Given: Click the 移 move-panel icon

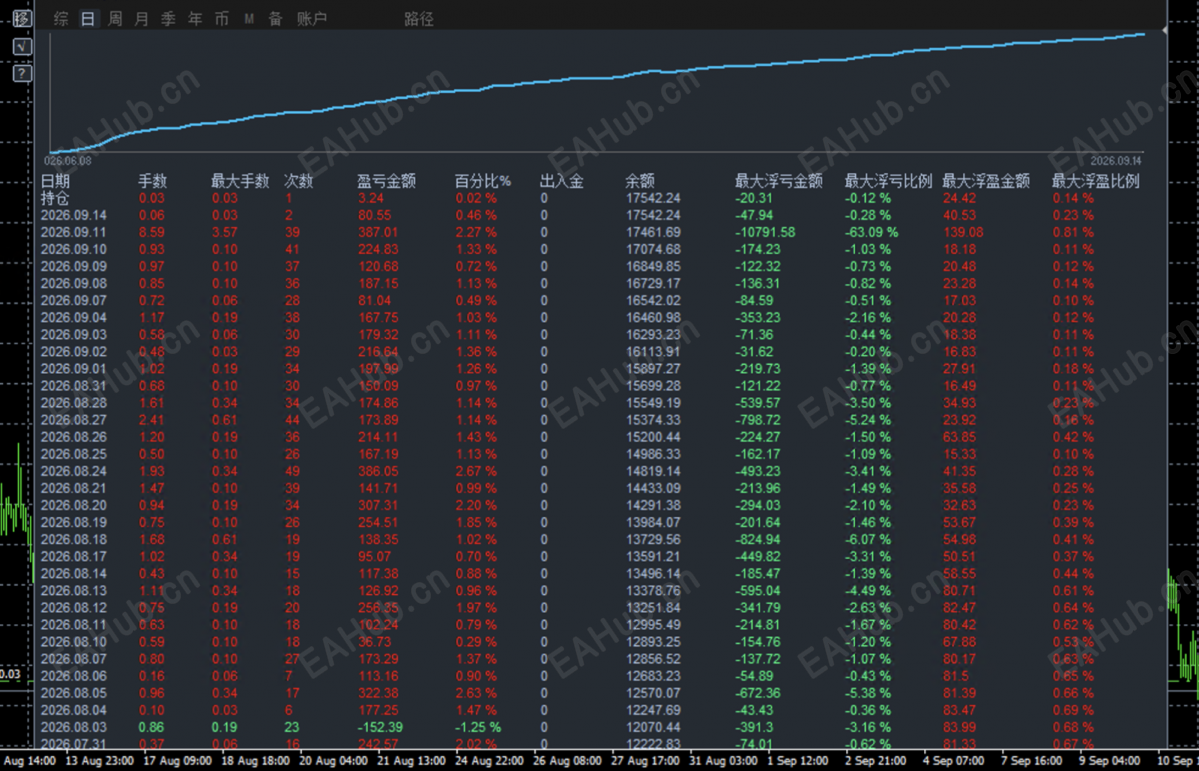Looking at the screenshot, I should coord(23,19).
